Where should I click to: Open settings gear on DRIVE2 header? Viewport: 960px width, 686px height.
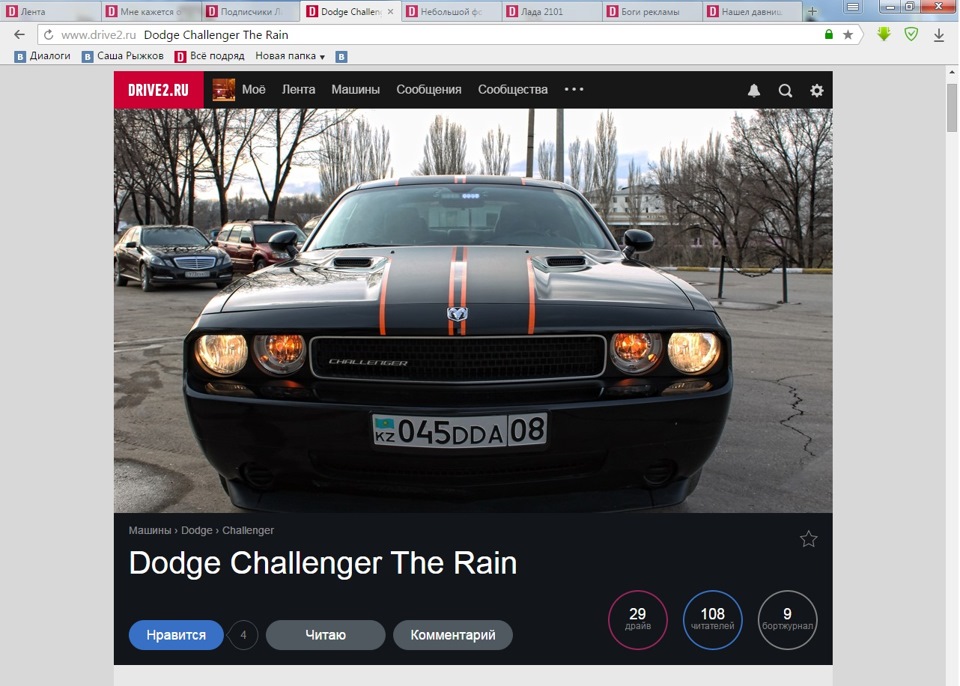pyautogui.click(x=817, y=91)
